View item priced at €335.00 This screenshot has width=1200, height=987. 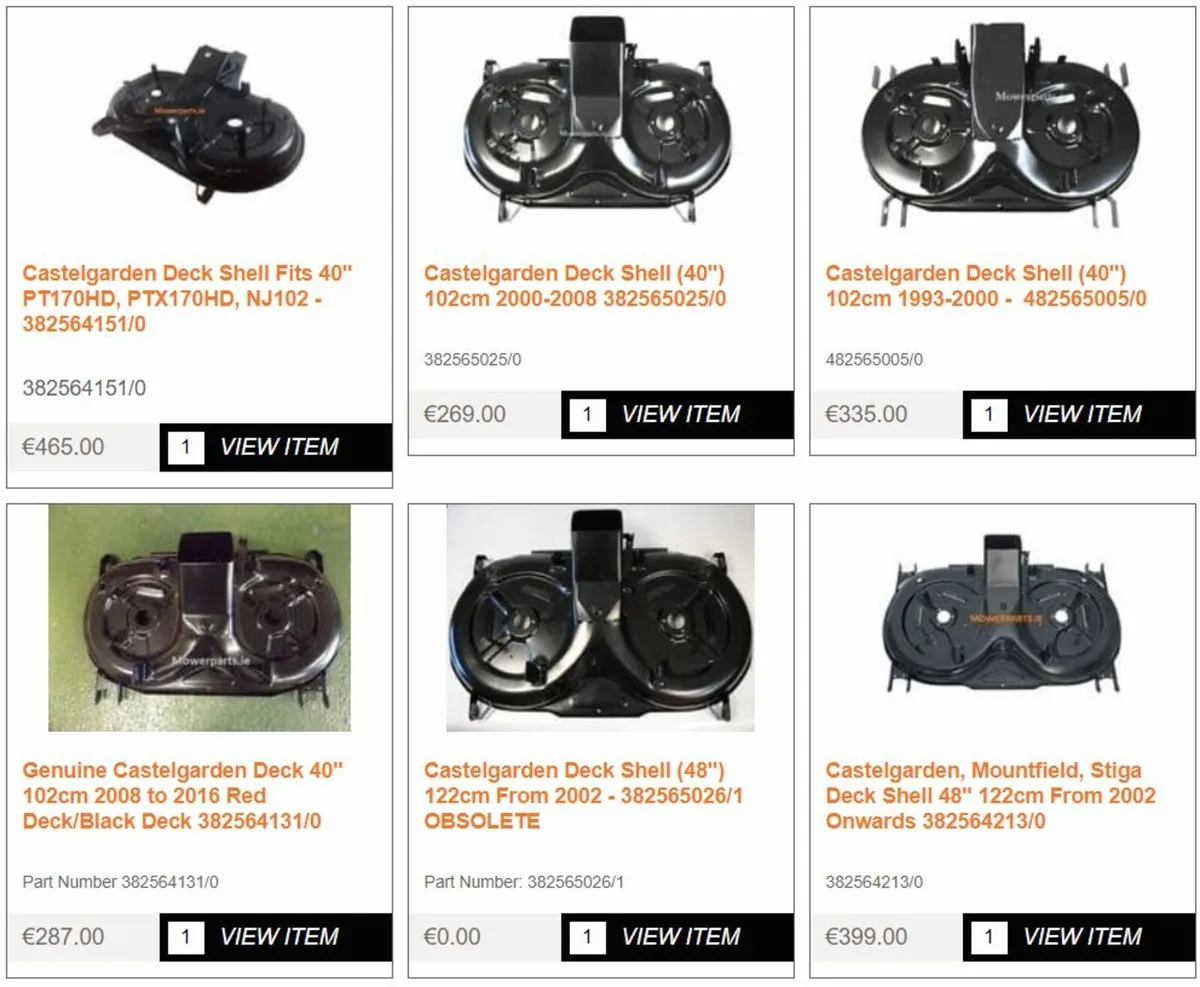pyautogui.click(x=1083, y=414)
